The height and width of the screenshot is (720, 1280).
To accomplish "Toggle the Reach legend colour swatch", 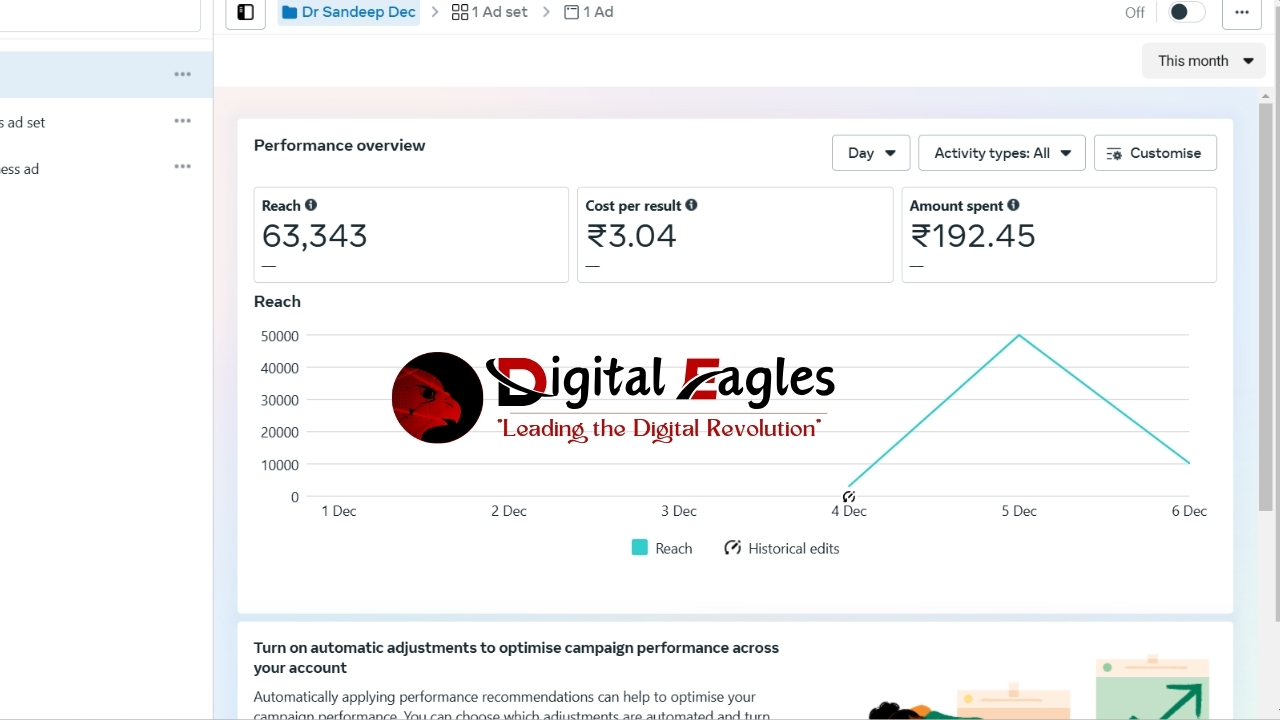I will (640, 548).
